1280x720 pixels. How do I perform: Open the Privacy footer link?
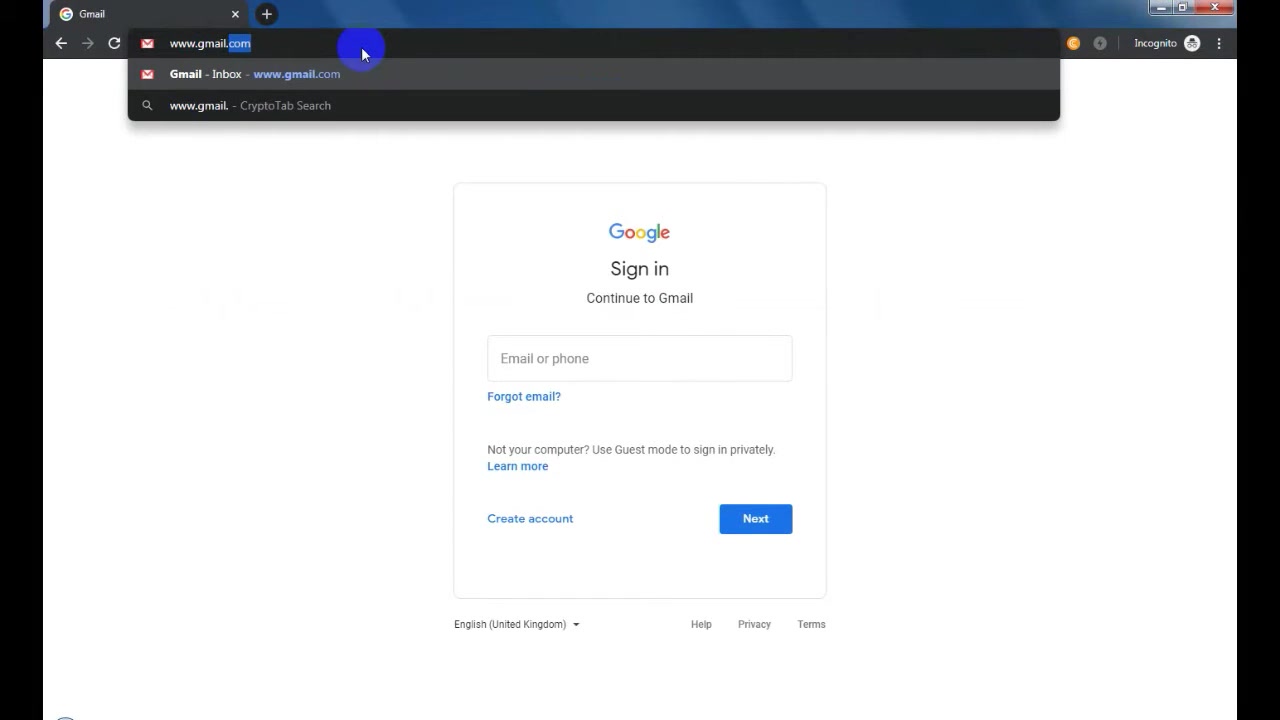754,624
